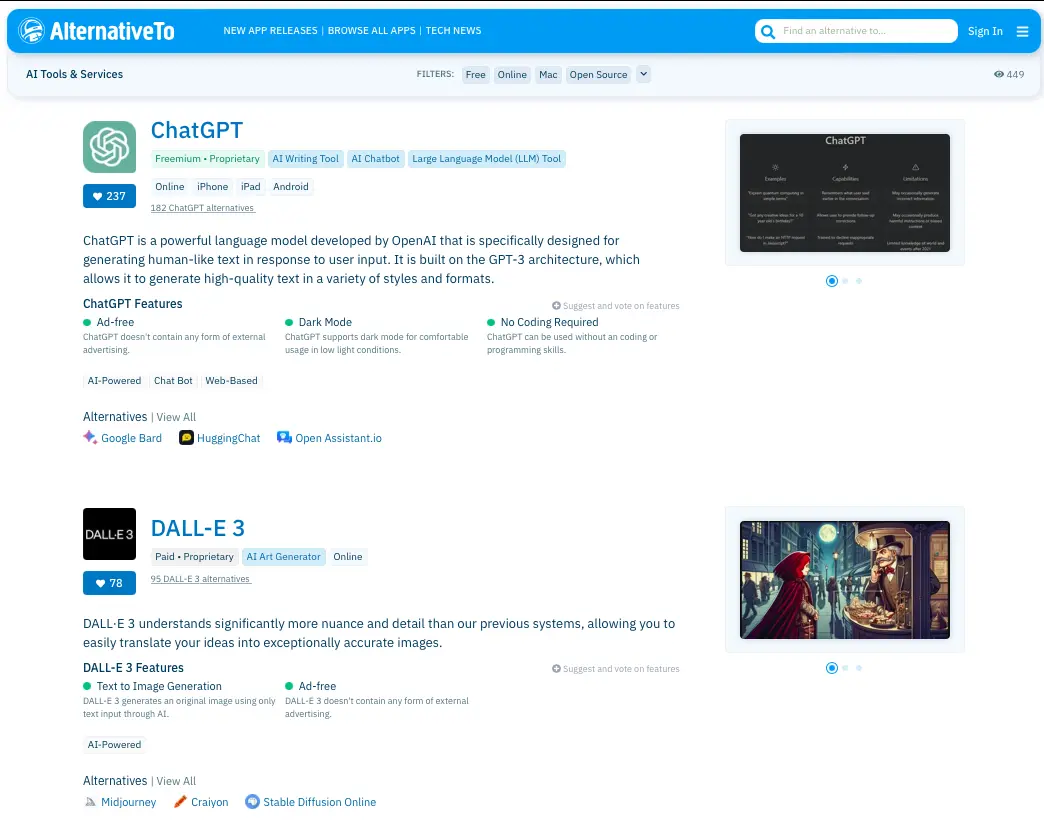The width and height of the screenshot is (1044, 820).
Task: Open the Browse All Apps menu
Action: (x=371, y=31)
